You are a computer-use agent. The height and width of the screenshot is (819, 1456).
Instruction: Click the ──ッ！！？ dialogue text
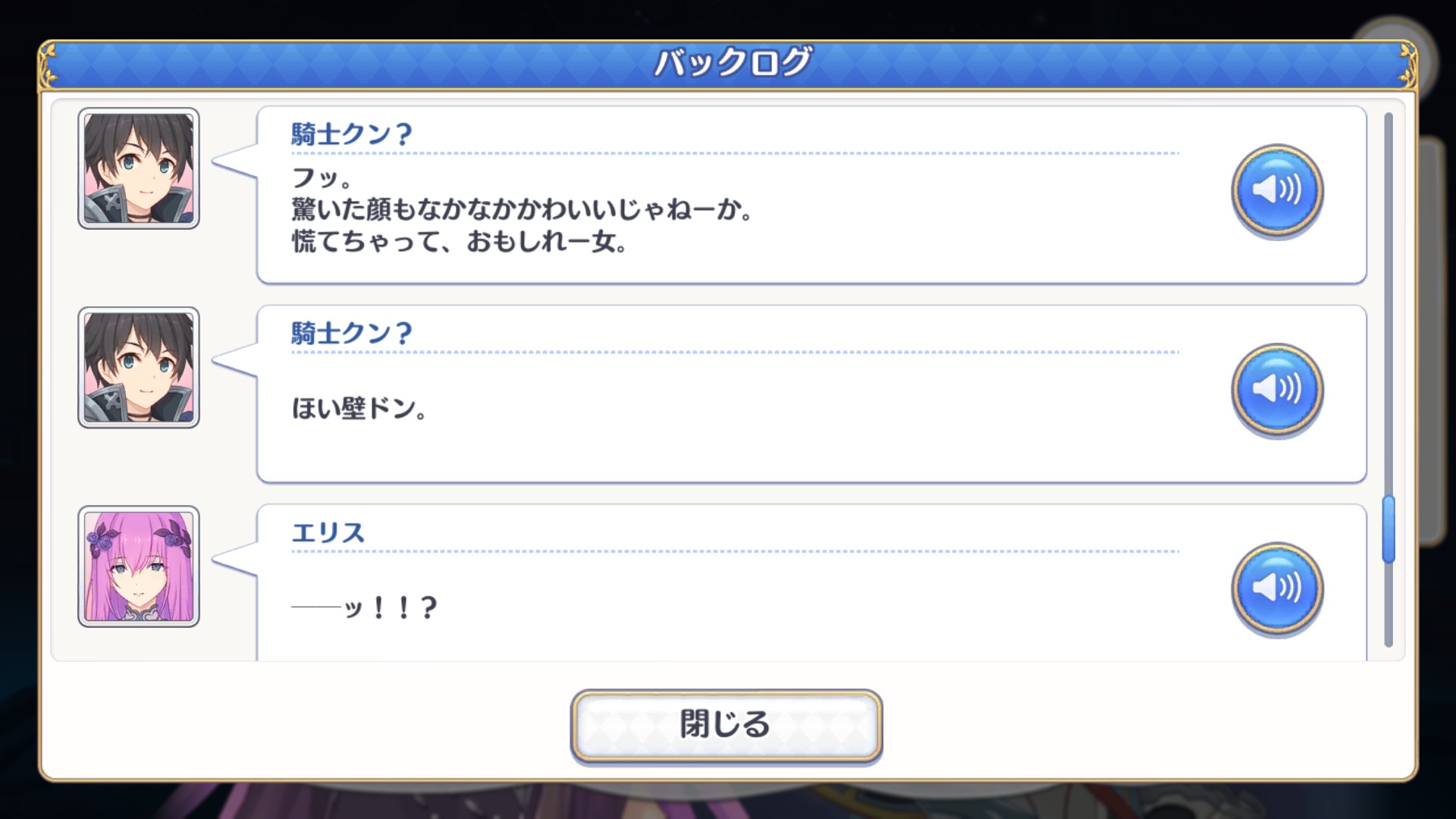pyautogui.click(x=365, y=608)
